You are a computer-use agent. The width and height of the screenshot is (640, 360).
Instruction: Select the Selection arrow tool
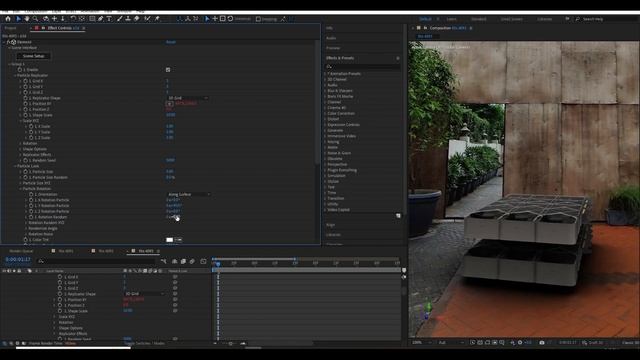click(18, 19)
